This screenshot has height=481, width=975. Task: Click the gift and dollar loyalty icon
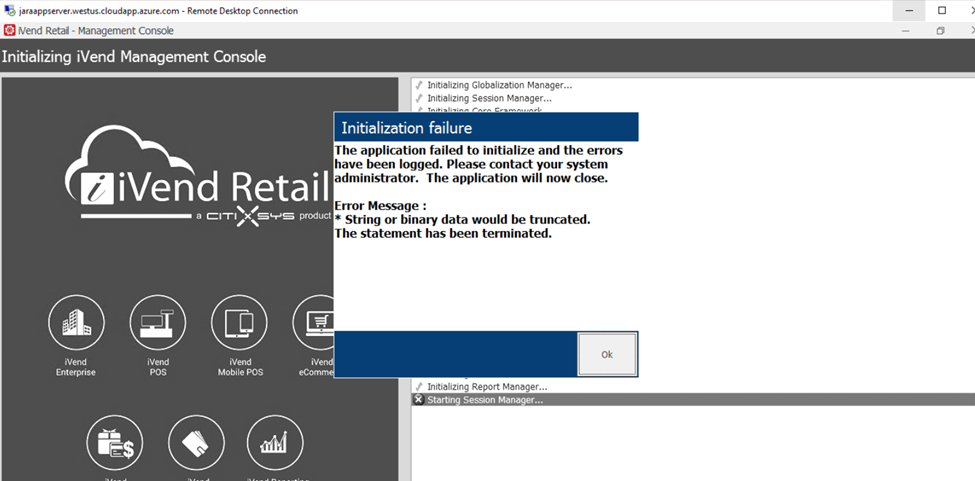pos(115,444)
